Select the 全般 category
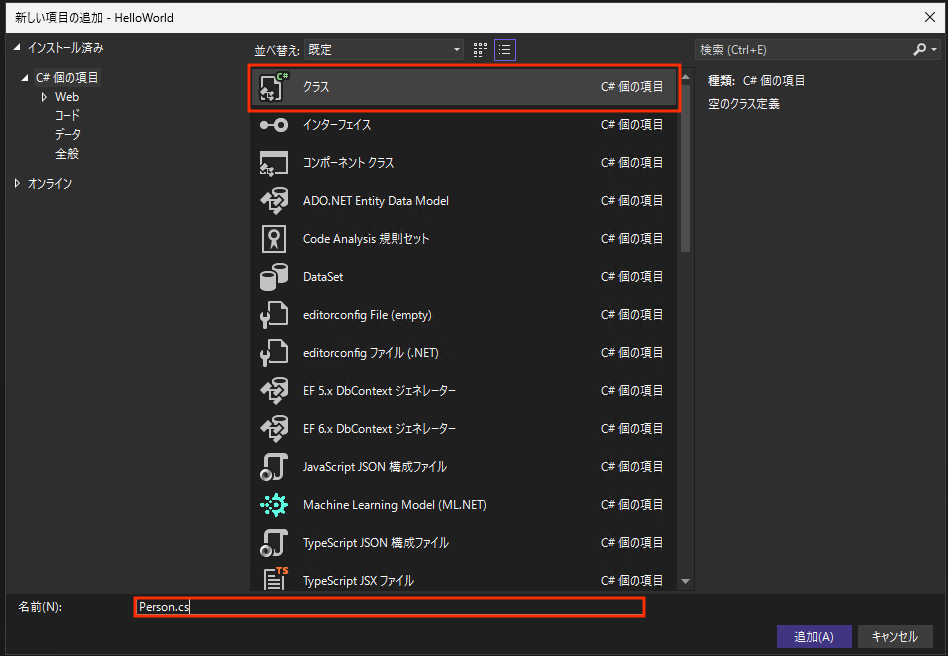Image resolution: width=948 pixels, height=656 pixels. (67, 154)
